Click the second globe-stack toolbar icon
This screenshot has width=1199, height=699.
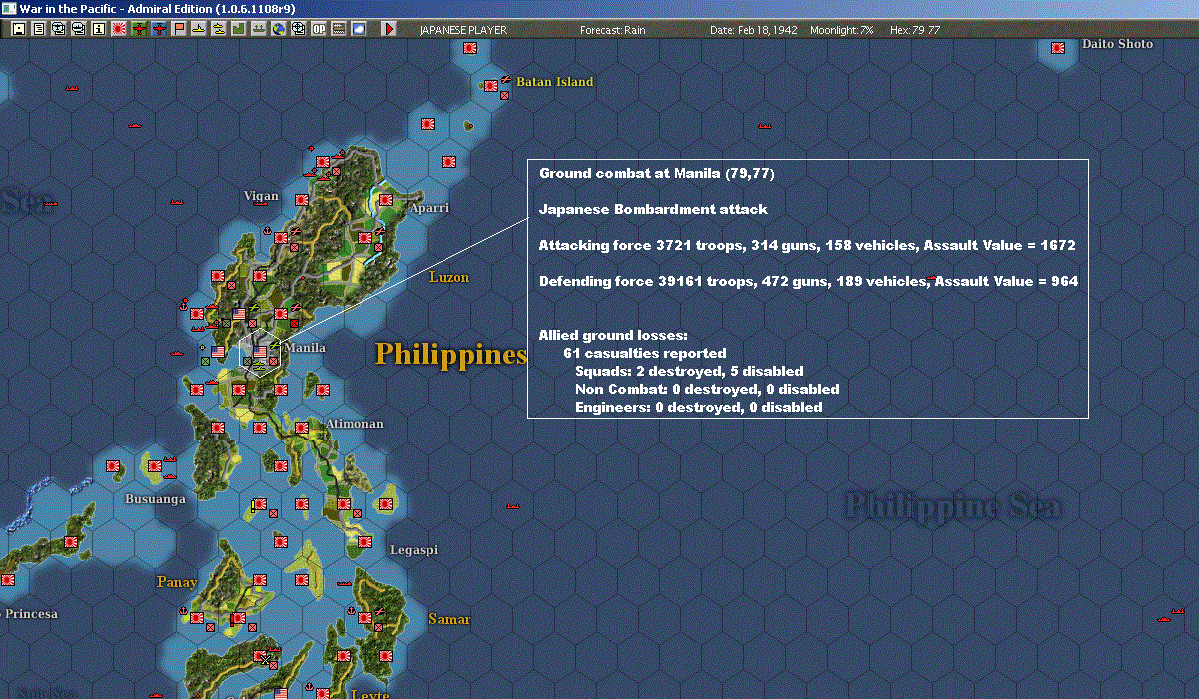pyautogui.click(x=78, y=29)
